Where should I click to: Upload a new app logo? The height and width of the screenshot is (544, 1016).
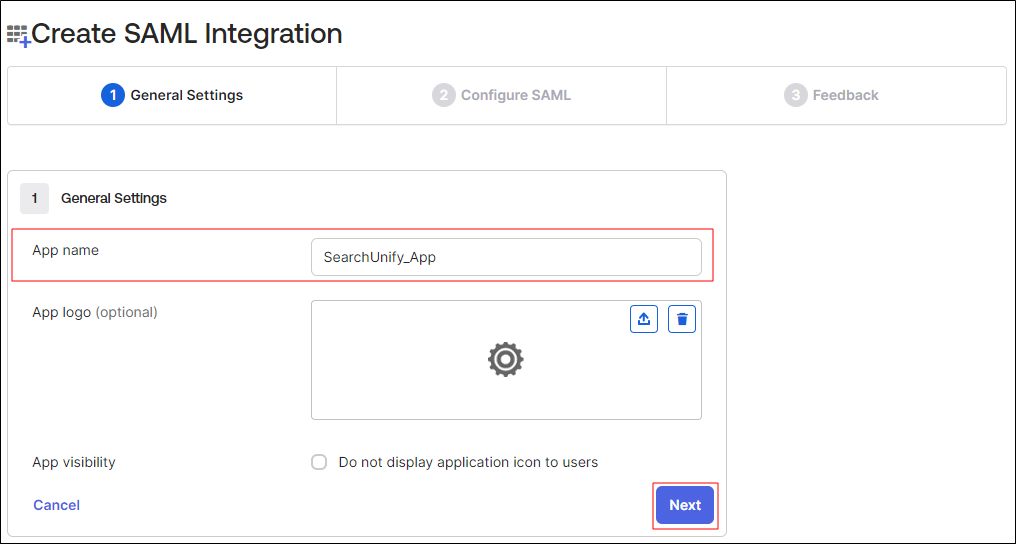point(644,319)
